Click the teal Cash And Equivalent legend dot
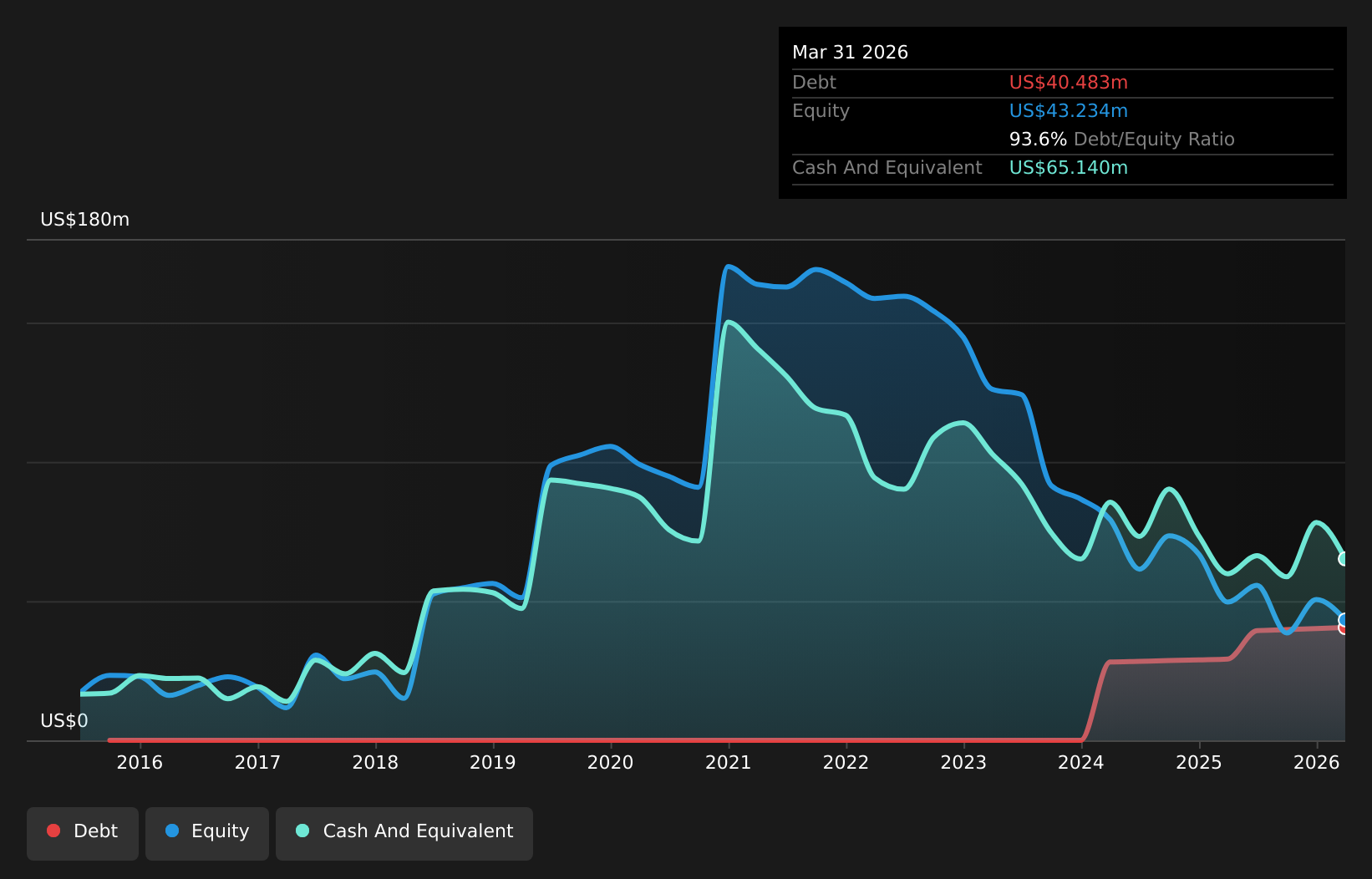The height and width of the screenshot is (879, 1372). click(x=302, y=831)
